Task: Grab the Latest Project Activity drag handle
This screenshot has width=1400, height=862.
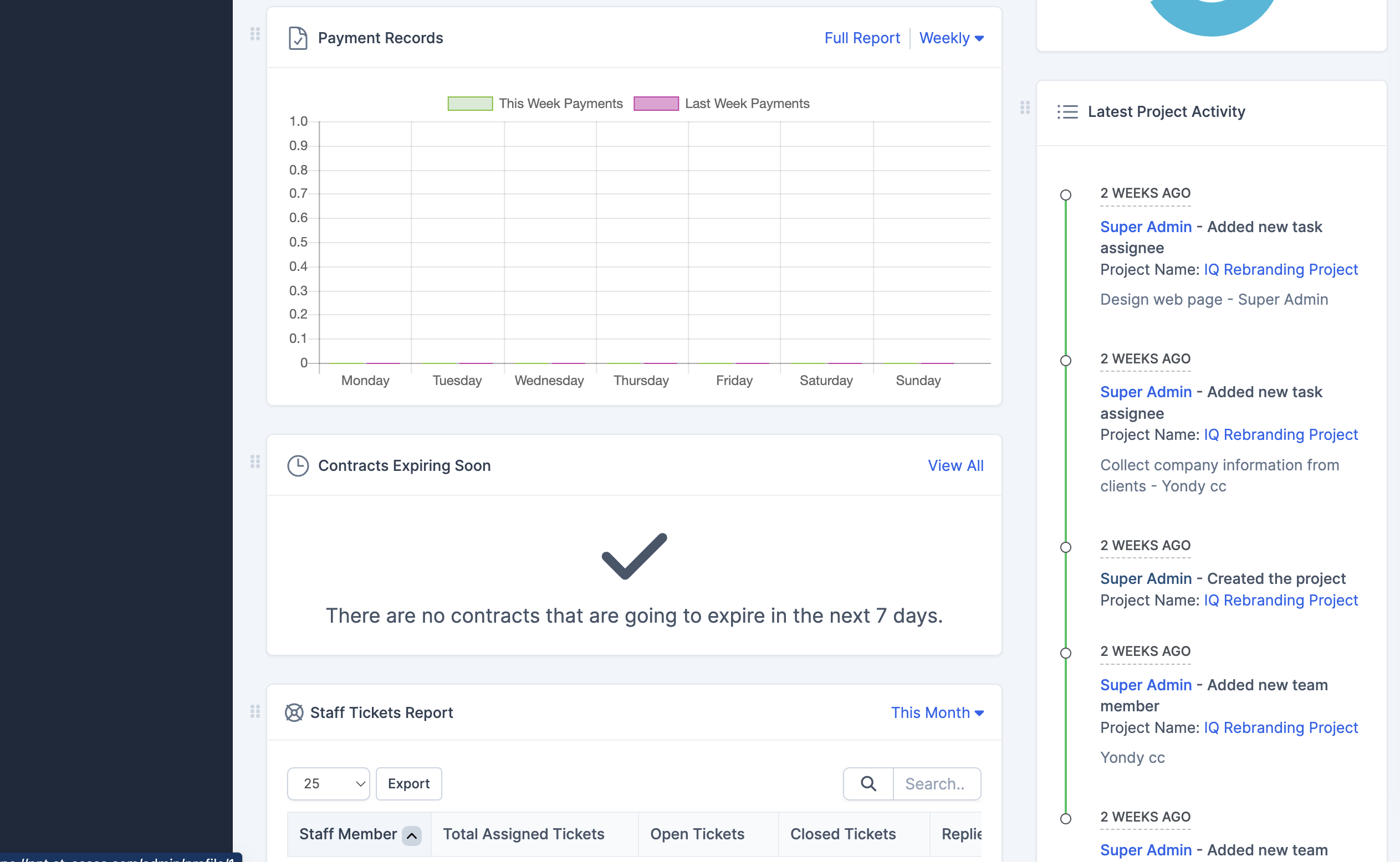Action: (1025, 107)
